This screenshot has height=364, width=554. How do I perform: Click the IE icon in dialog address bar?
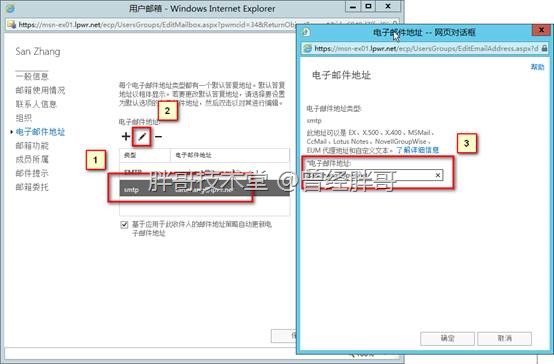[308, 48]
